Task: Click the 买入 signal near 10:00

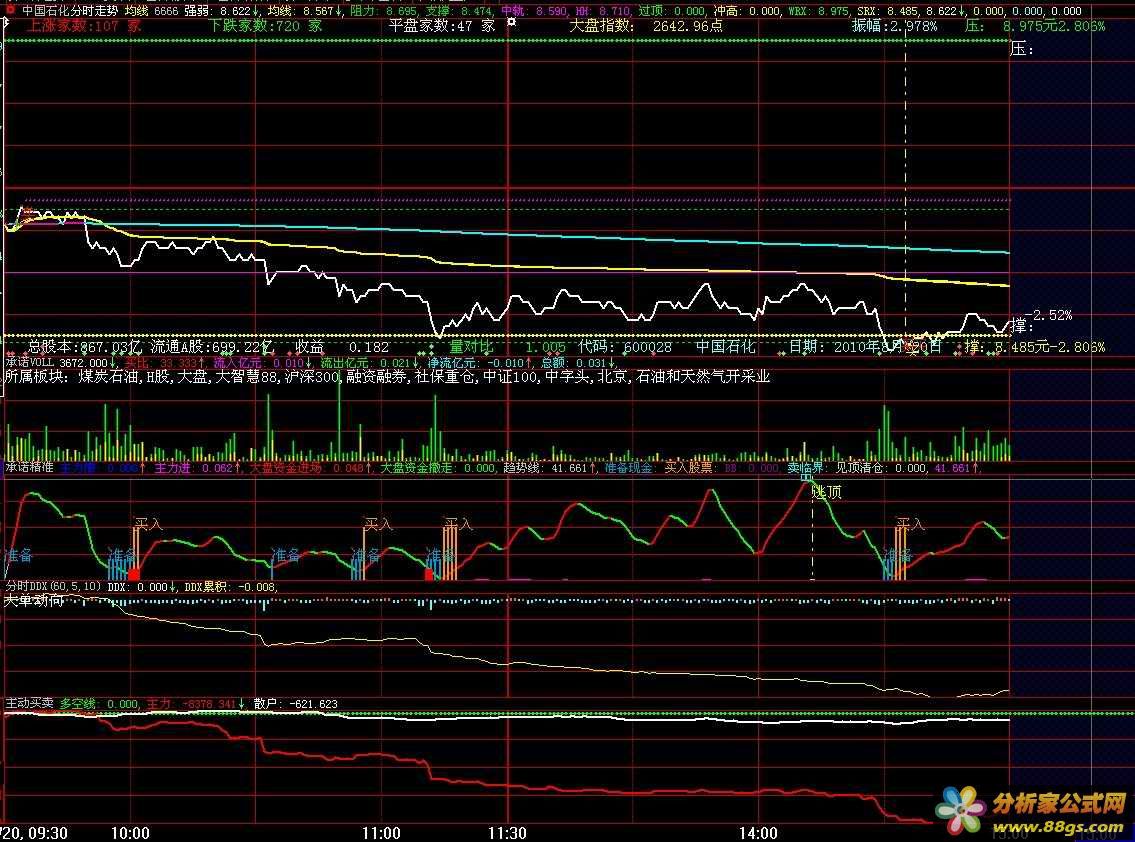Action: [x=148, y=523]
